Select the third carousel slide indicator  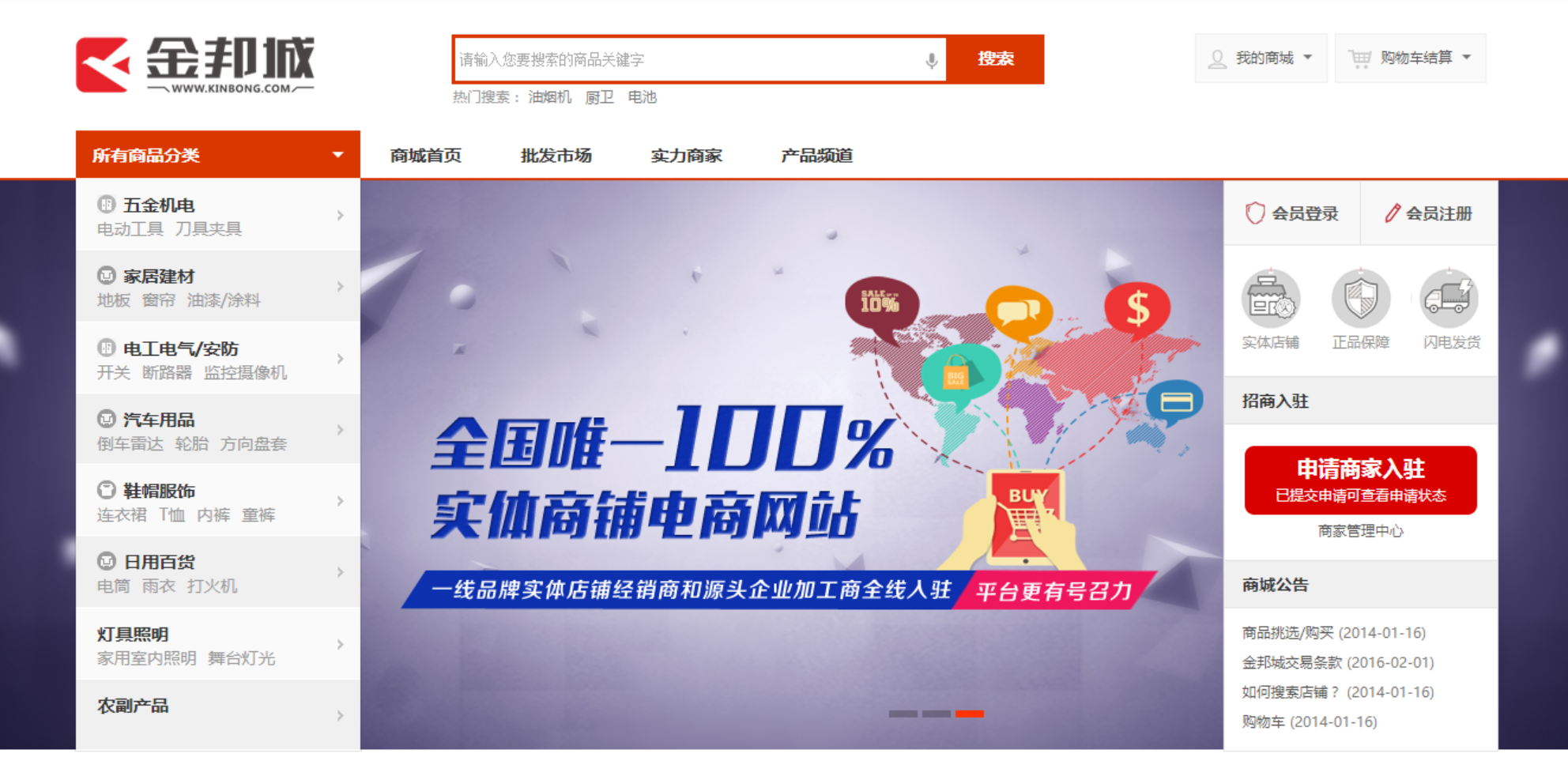970,714
